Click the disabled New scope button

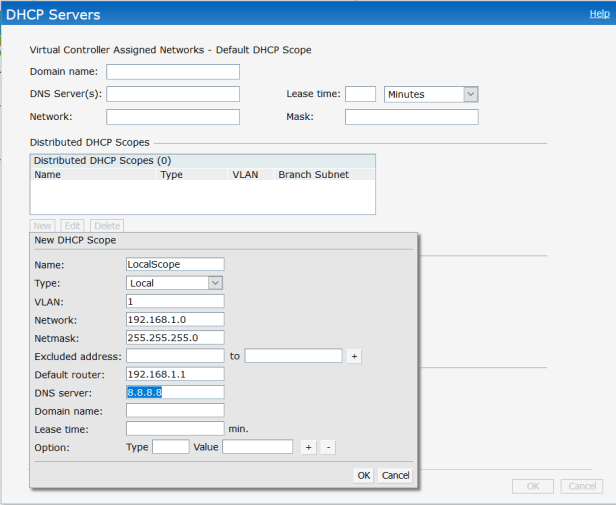click(42, 226)
